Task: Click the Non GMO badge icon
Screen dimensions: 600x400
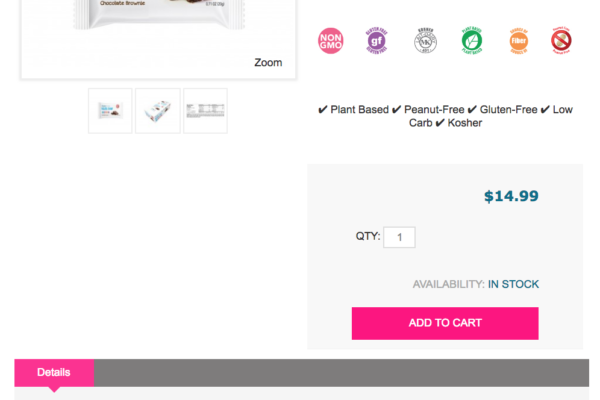Action: point(330,40)
